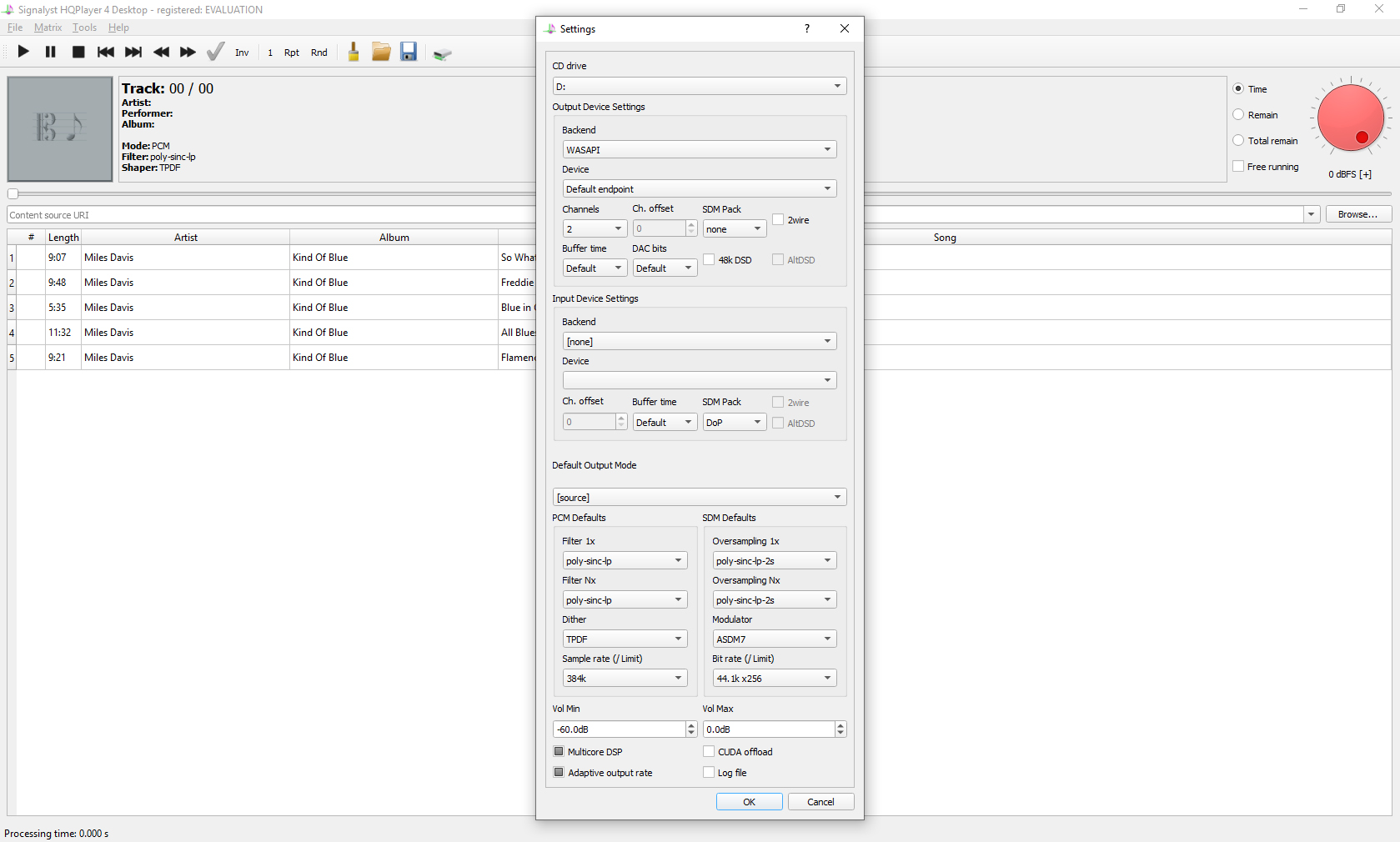Open the Dither TPDF dropdown
Viewport: 1400px width, 842px height.
[x=625, y=639]
